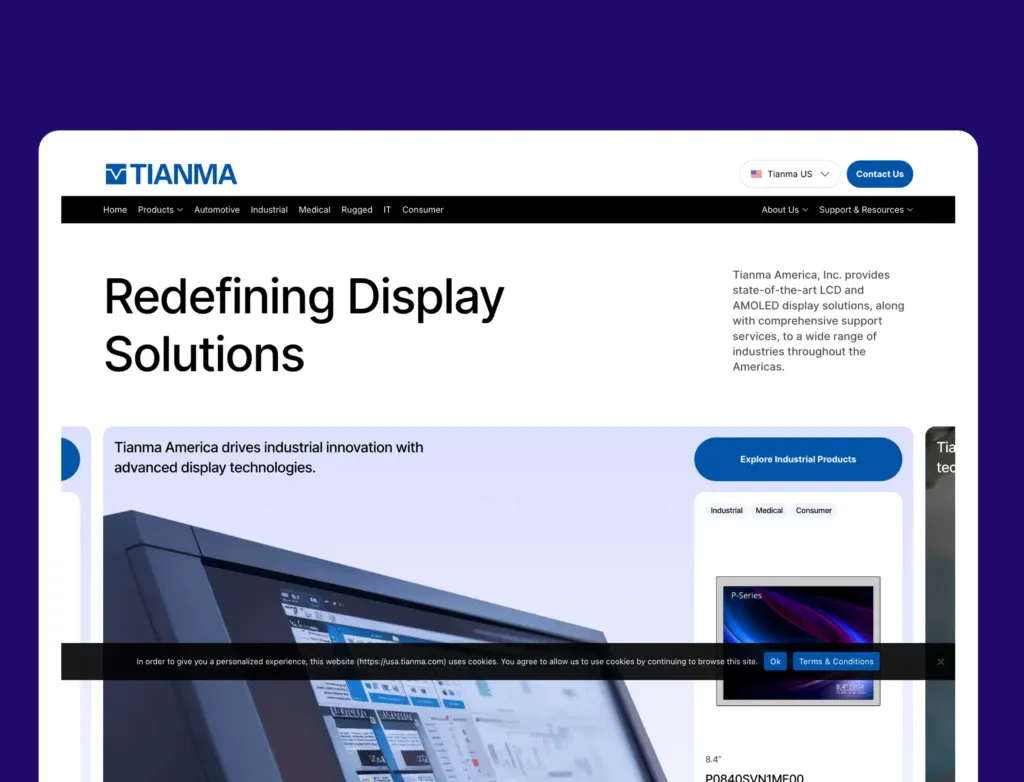
Task: Click the P-Series display product image
Action: [x=798, y=640]
